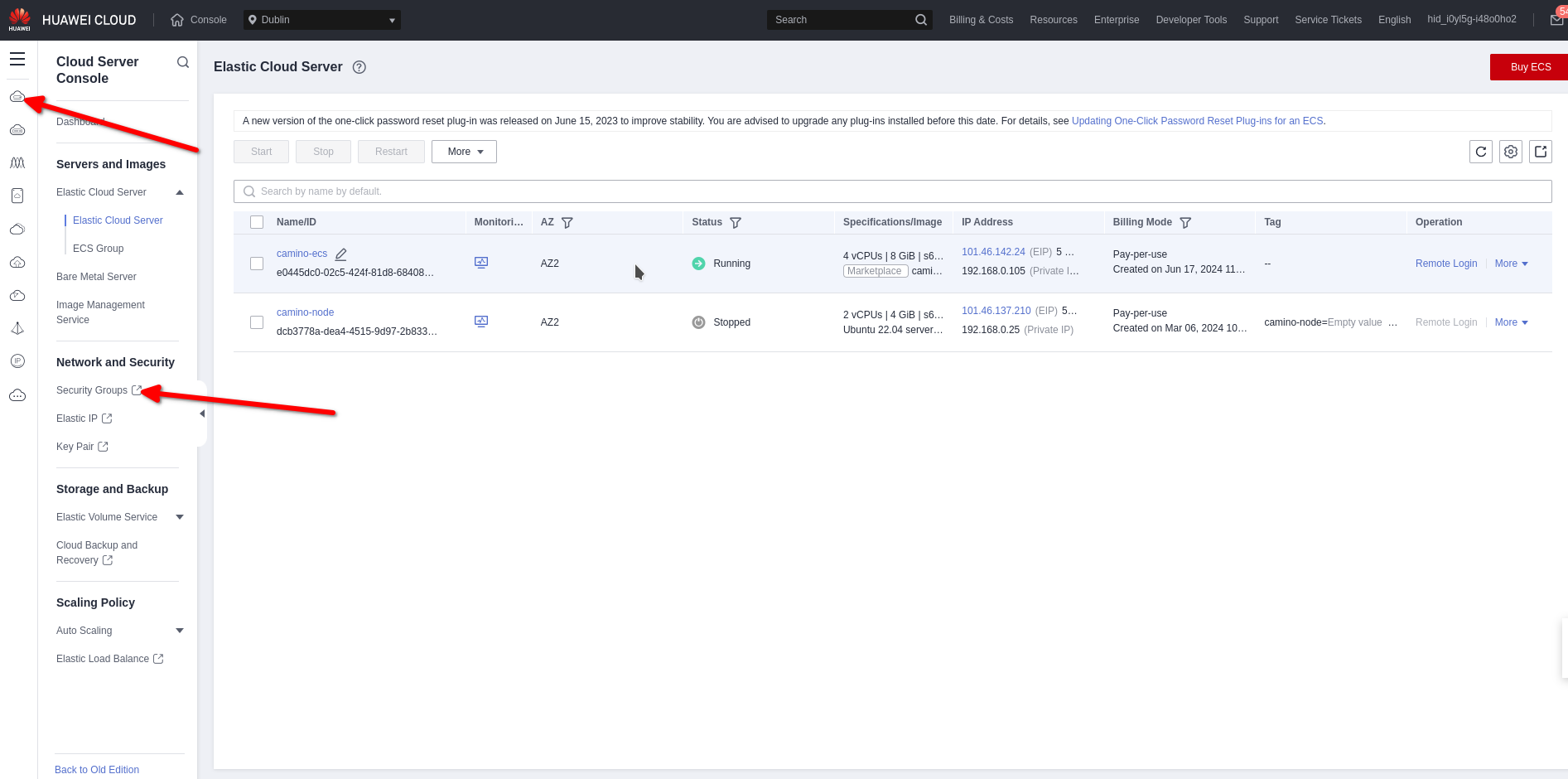Screen dimensions: 1568x779
Task: Open Billing & Costs in the top menu
Action: pos(981,20)
